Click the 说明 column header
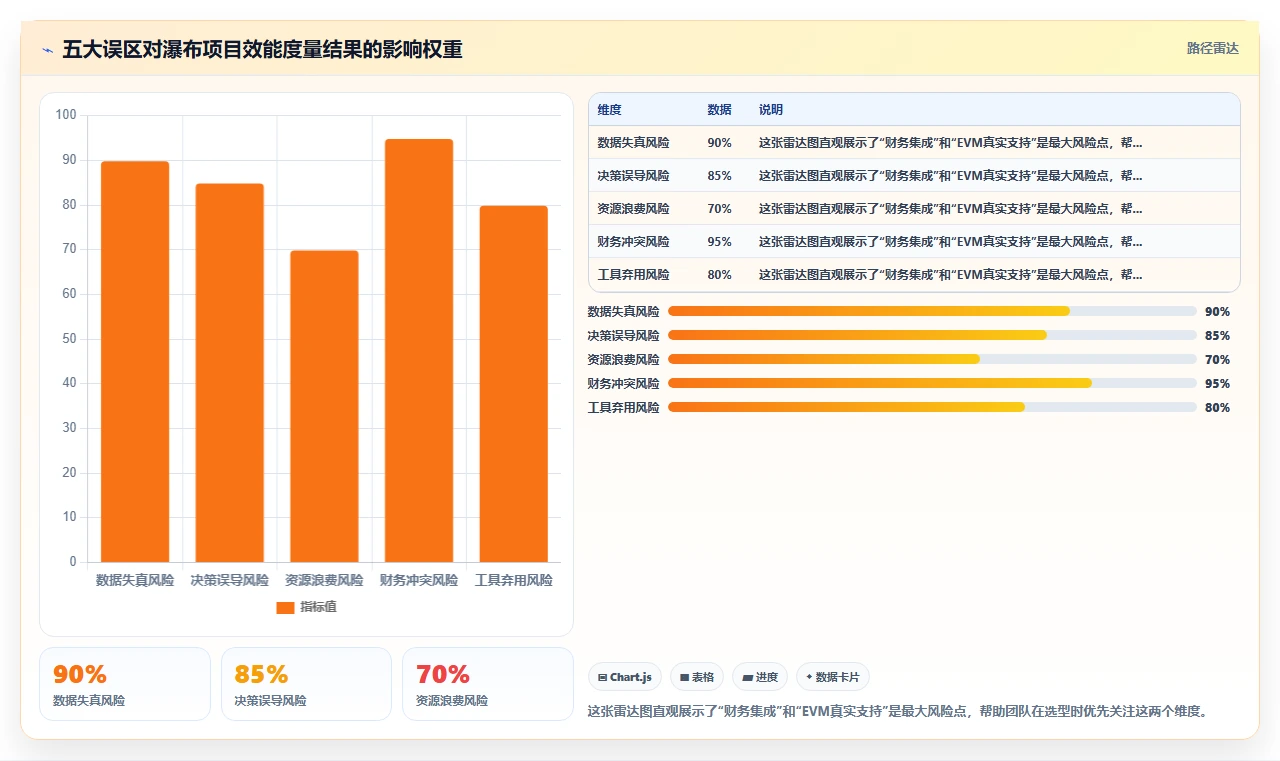Screen dimensions: 1280x761 click(x=771, y=109)
